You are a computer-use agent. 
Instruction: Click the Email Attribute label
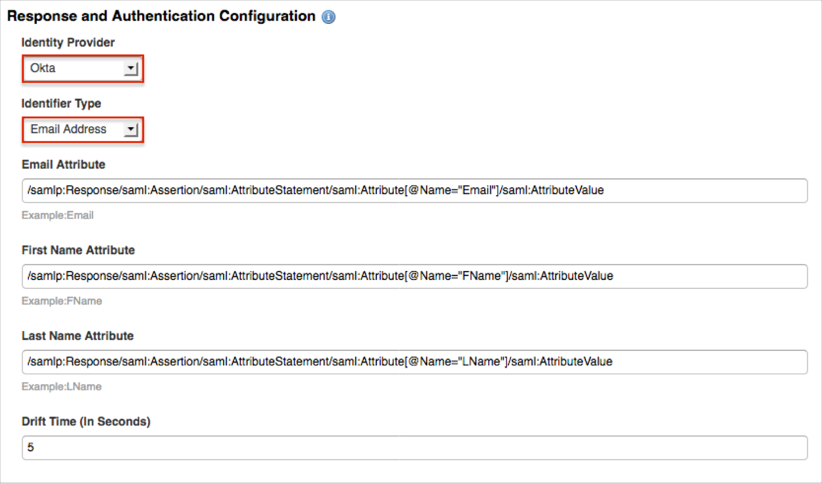[63, 164]
